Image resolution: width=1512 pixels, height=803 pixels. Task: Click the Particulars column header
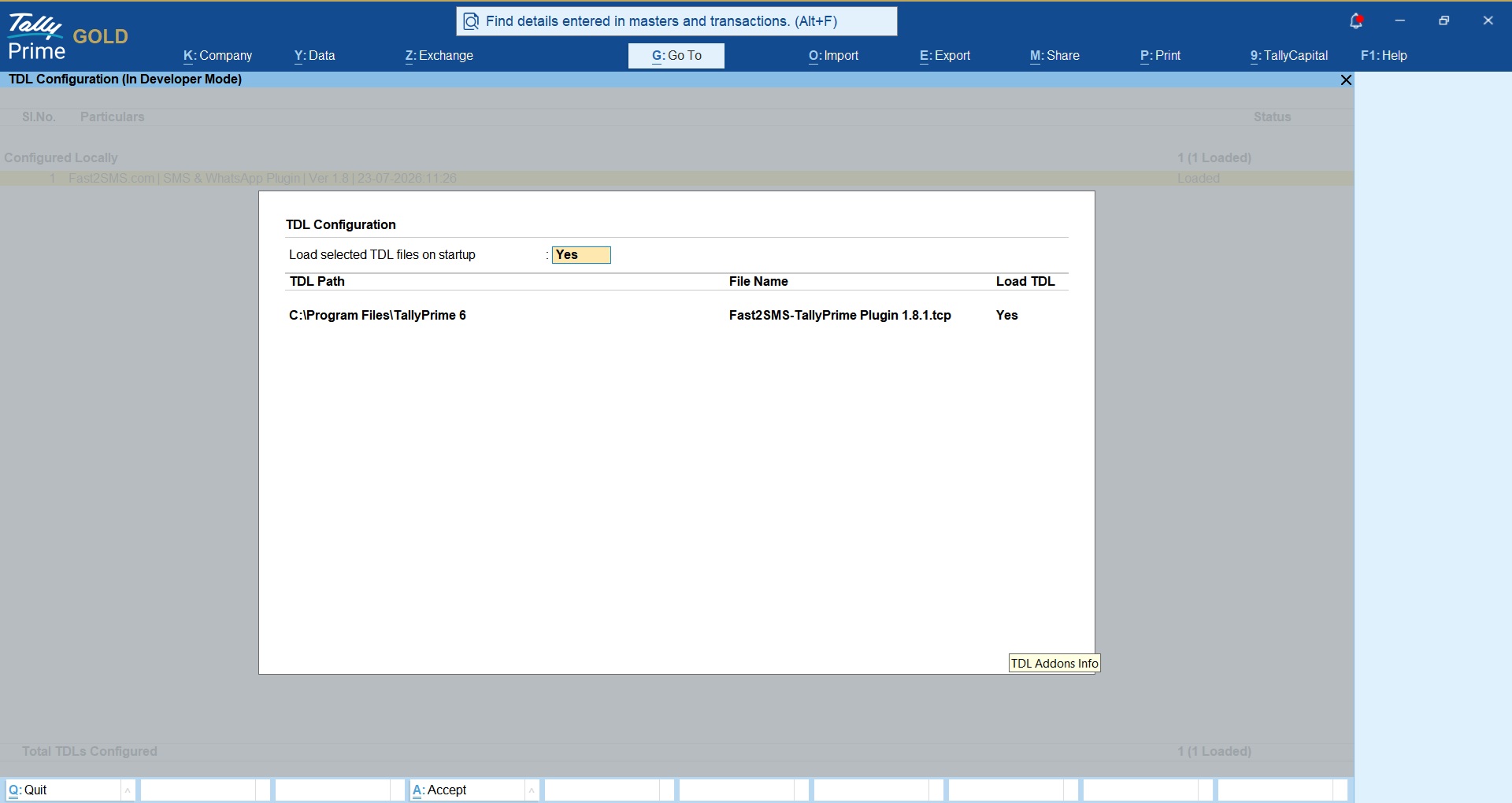click(112, 117)
